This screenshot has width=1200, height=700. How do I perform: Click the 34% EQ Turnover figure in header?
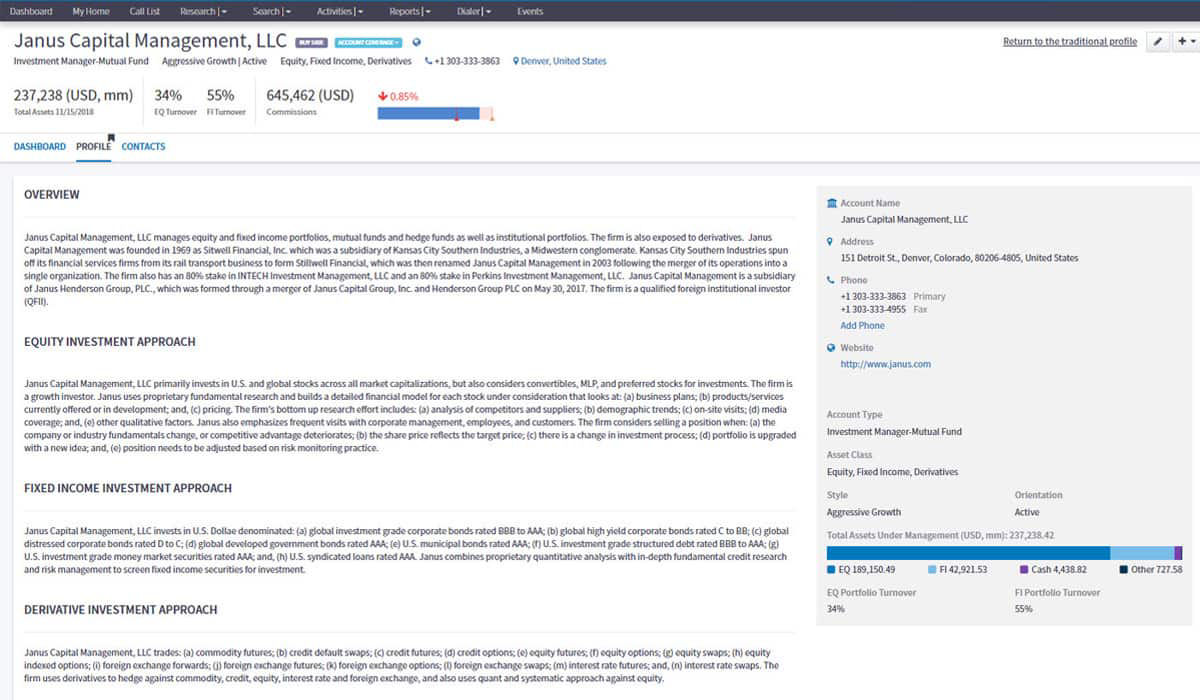pos(168,96)
